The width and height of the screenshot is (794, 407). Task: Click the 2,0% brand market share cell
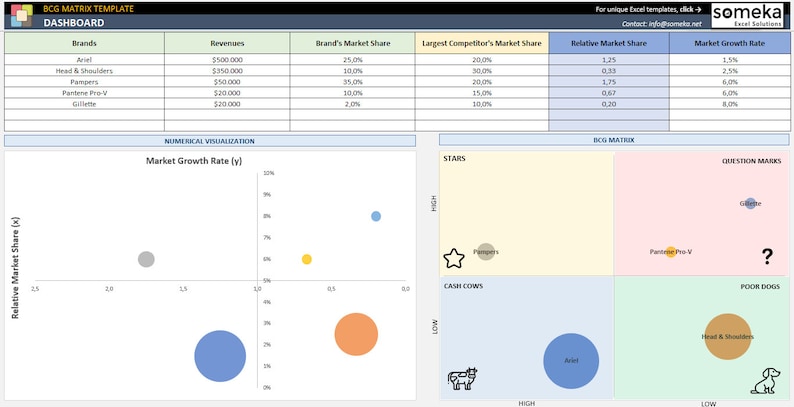(353, 104)
